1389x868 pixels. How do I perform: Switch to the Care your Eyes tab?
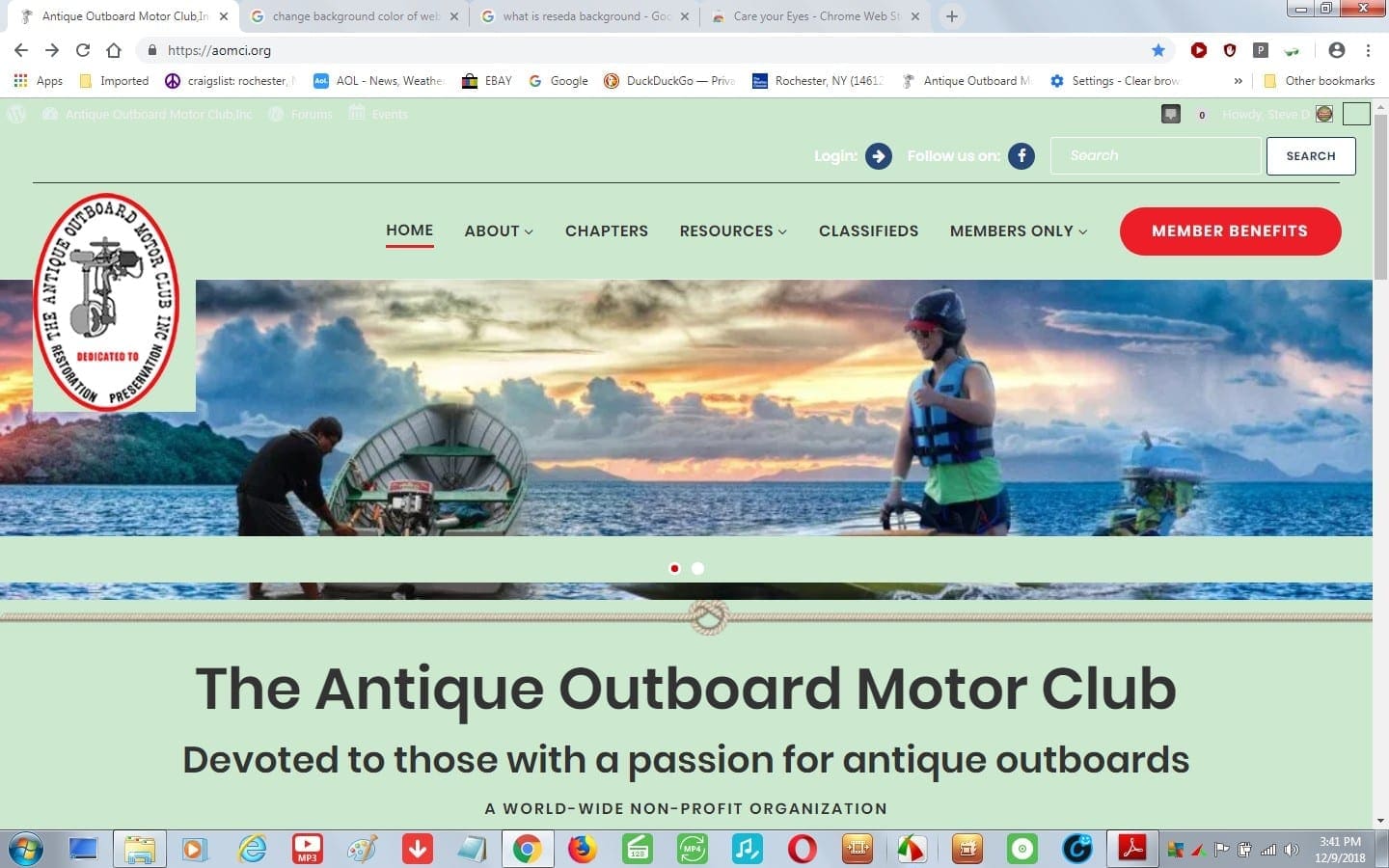[816, 16]
